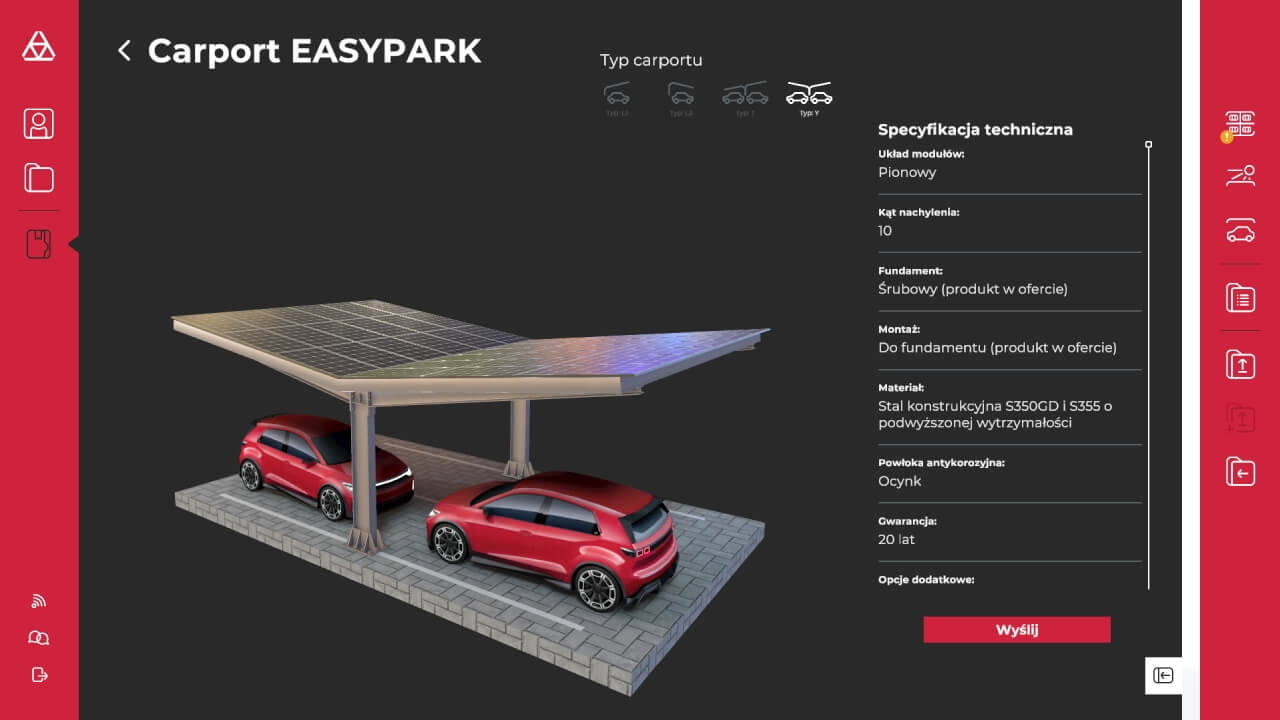
Task: Open the chat bubbles icon
Action: [x=39, y=638]
